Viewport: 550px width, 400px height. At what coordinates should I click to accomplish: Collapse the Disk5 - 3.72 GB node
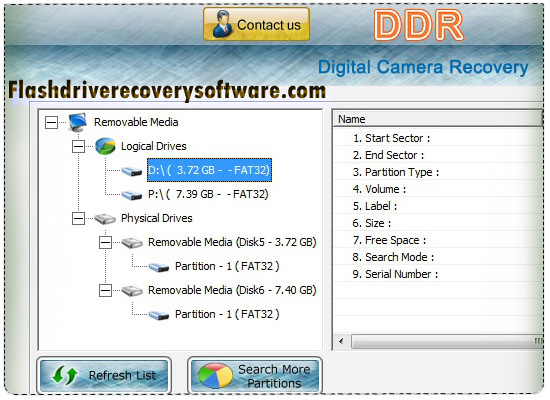click(x=105, y=243)
